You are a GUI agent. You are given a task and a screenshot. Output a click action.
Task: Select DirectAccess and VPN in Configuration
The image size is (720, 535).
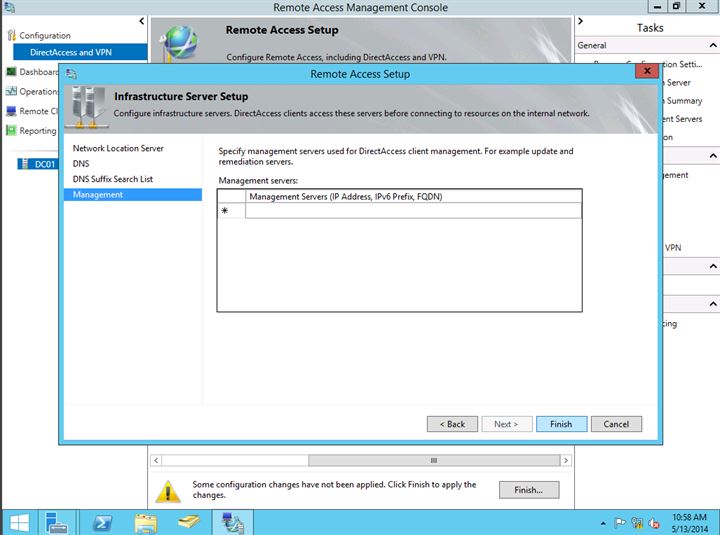[x=80, y=52]
